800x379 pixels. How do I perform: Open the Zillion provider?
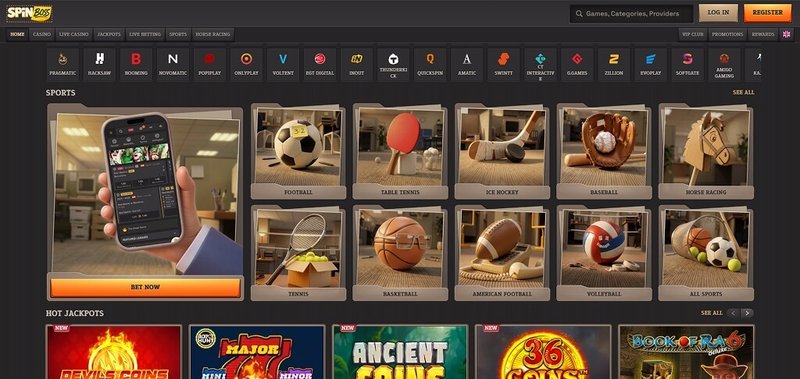tap(614, 64)
